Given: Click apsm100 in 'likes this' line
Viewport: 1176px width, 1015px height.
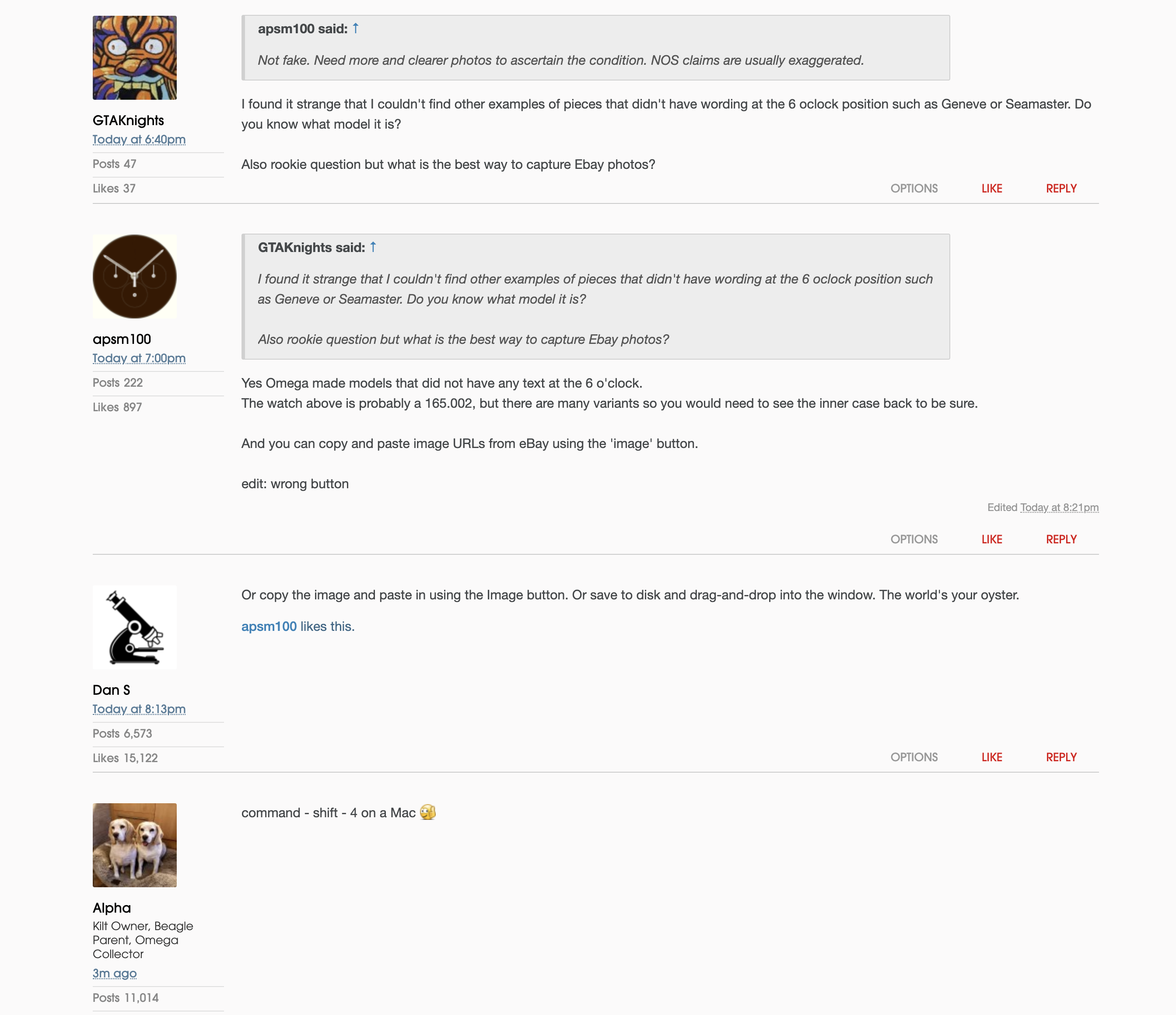Looking at the screenshot, I should 269,626.
